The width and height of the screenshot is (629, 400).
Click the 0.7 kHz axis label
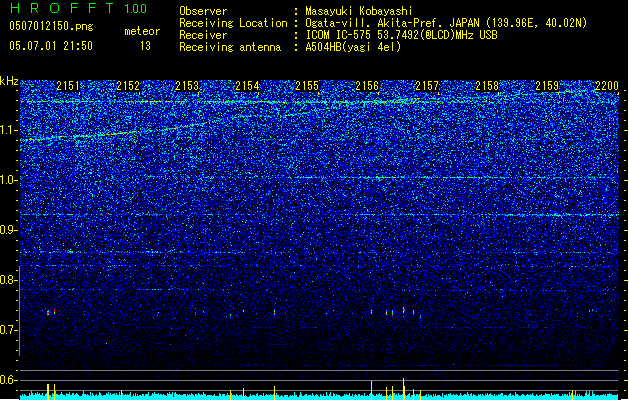click(9, 330)
